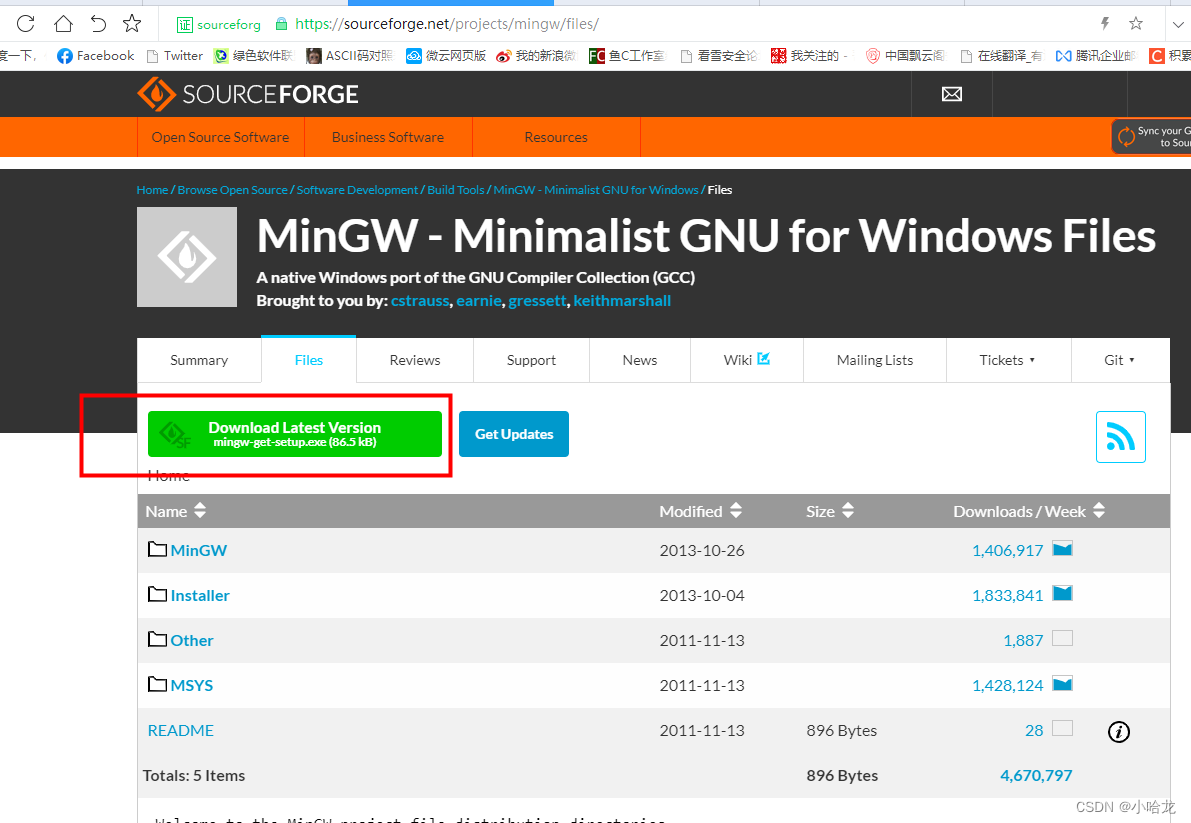Click the star icon at address bar right
The height and width of the screenshot is (823, 1191).
(1136, 24)
